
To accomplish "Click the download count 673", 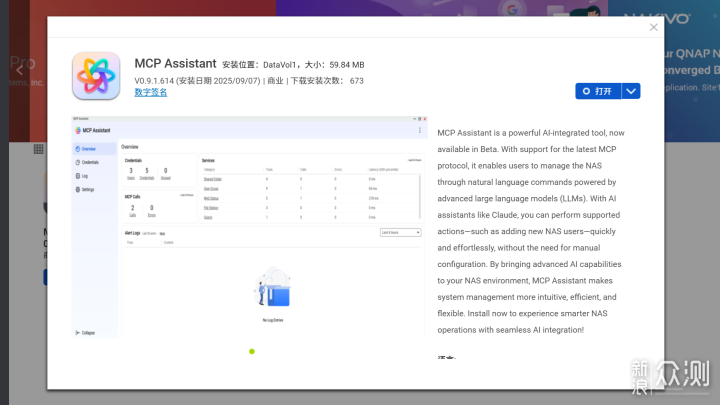I will tap(356, 81).
